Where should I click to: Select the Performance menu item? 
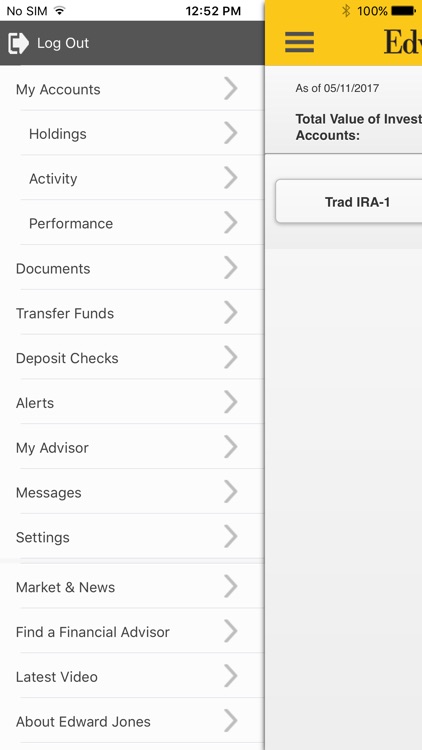[x=132, y=223]
